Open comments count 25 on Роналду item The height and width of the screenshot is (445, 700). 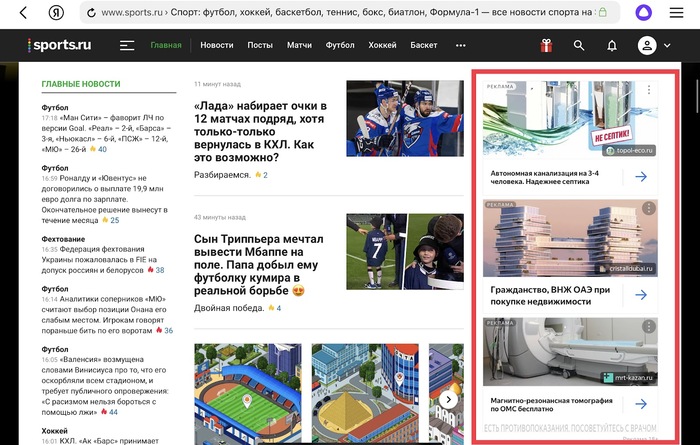[x=115, y=220]
